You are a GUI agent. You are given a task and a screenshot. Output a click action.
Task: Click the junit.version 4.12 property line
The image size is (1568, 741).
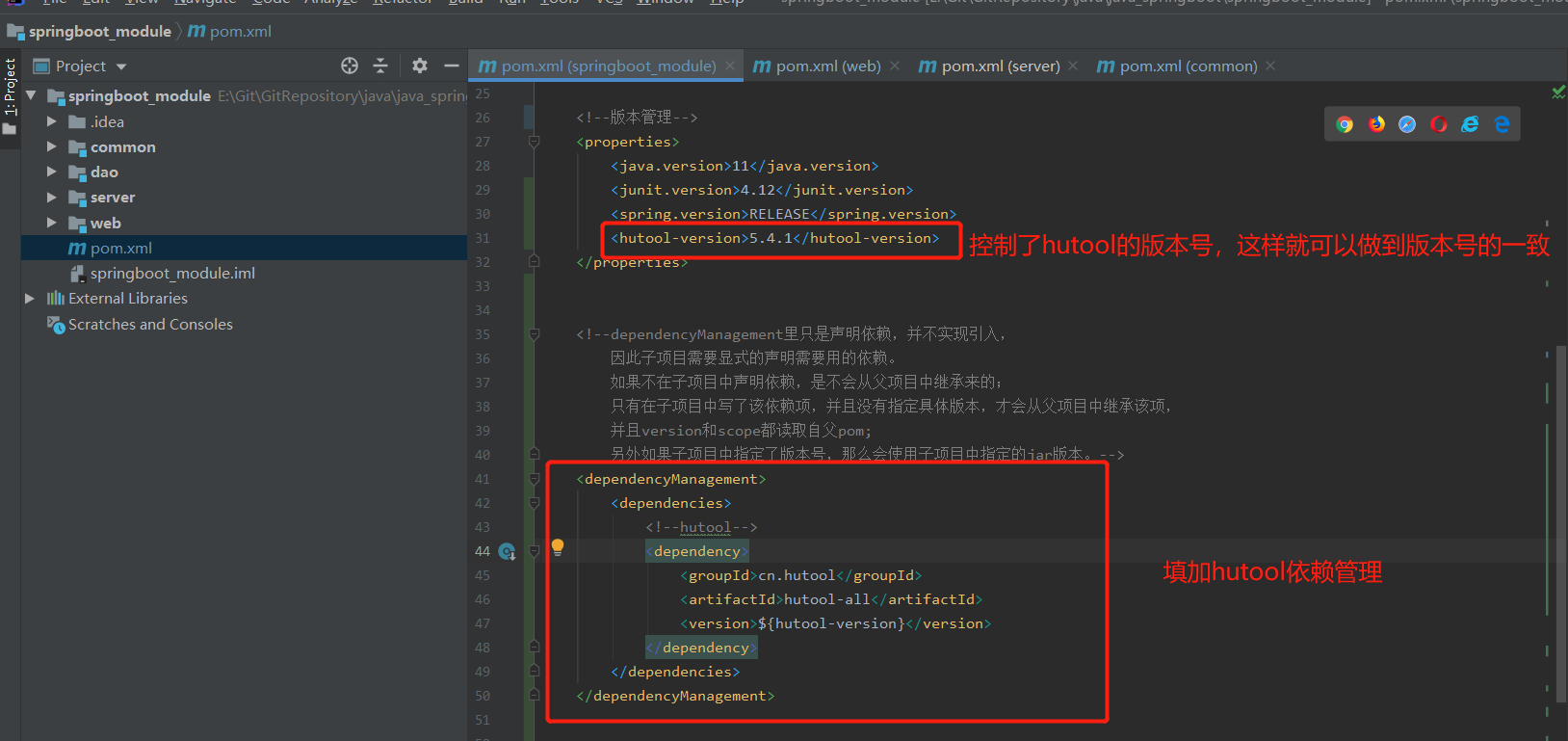point(762,190)
